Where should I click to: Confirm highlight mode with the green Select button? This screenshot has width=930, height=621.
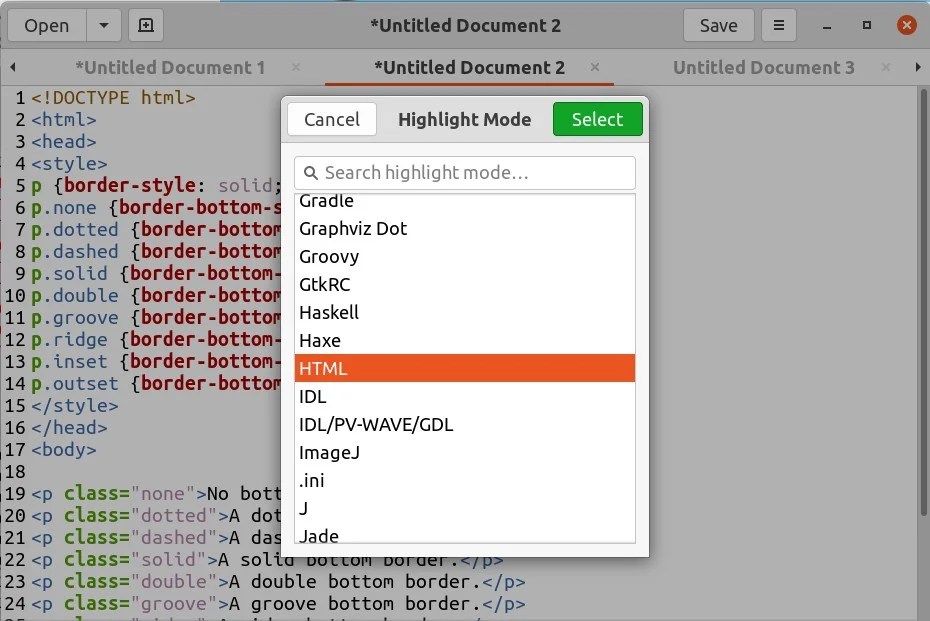coord(597,118)
